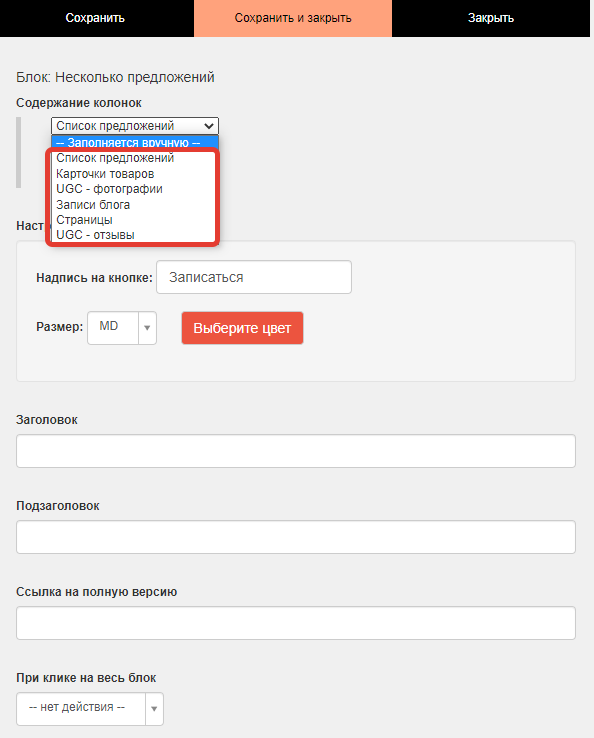The image size is (594, 738).
Task: Open color picker via Выберите цвет
Action: (x=242, y=328)
